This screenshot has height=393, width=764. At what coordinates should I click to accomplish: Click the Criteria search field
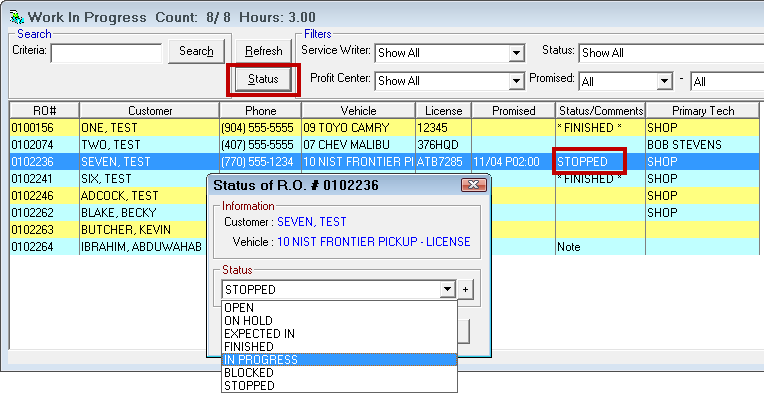pyautogui.click(x=106, y=54)
